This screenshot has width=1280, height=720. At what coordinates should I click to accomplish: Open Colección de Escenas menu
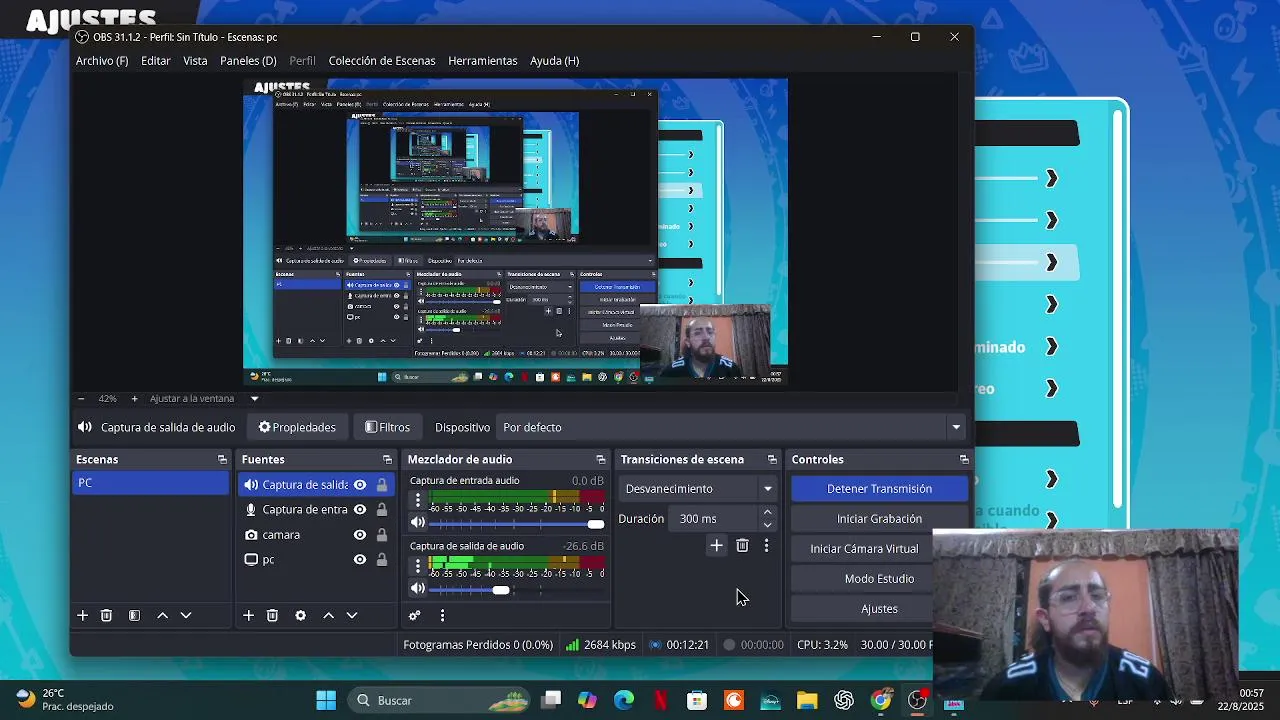382,61
